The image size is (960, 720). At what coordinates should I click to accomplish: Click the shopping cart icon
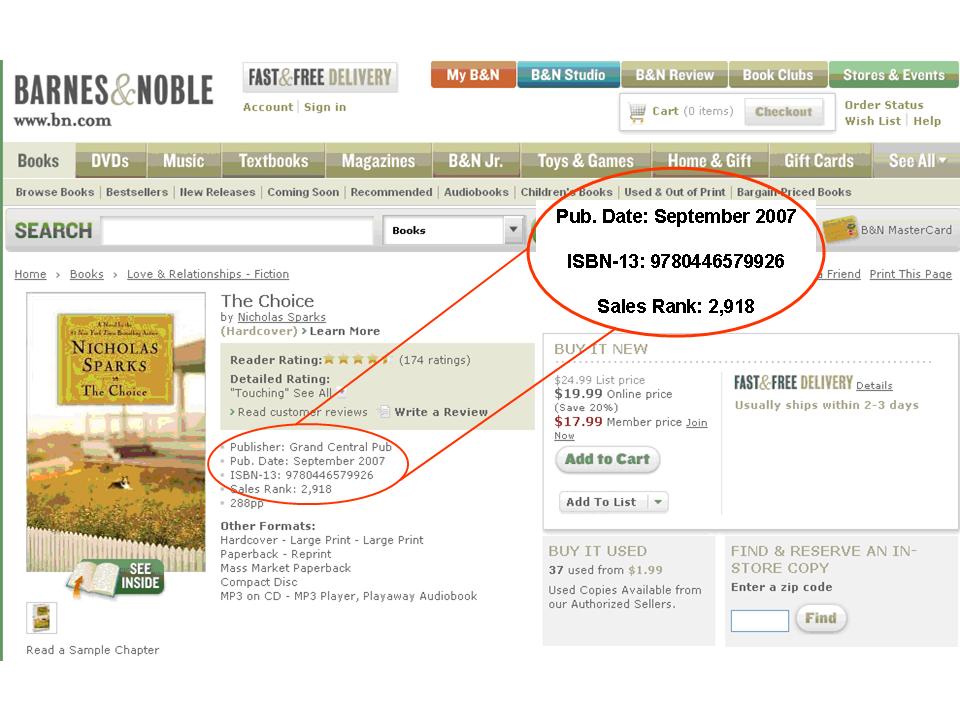coord(637,112)
